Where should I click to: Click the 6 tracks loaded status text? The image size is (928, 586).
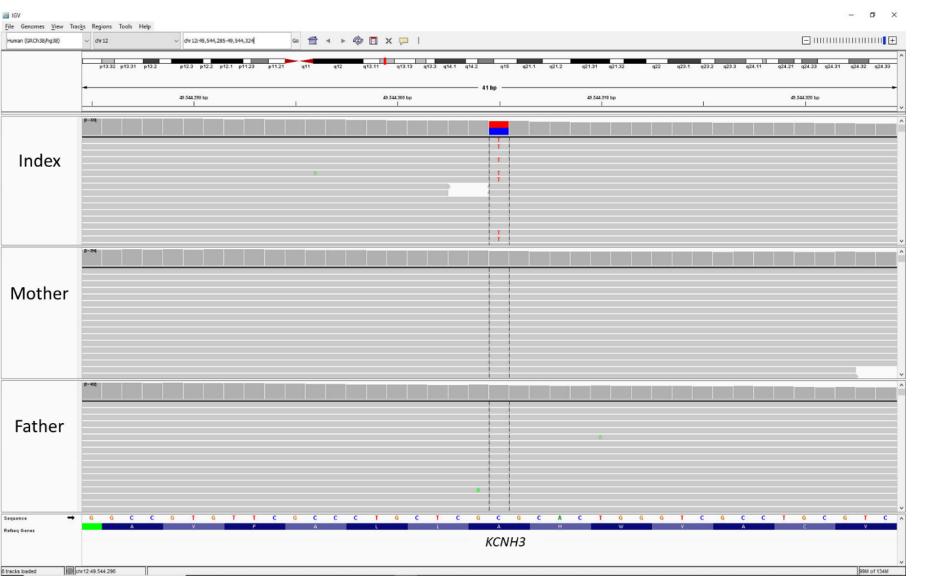pos(19,571)
